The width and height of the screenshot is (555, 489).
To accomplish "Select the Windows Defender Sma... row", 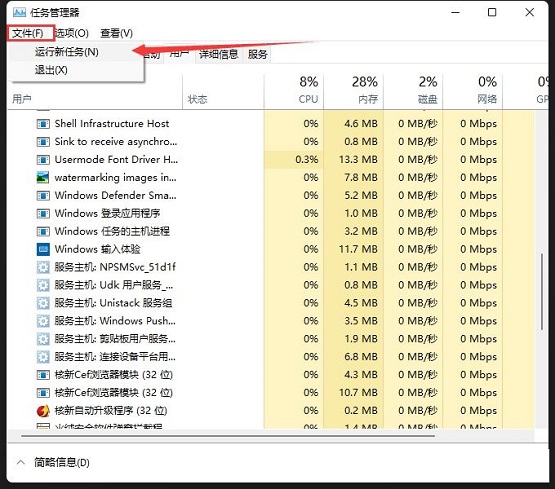I will [271, 196].
